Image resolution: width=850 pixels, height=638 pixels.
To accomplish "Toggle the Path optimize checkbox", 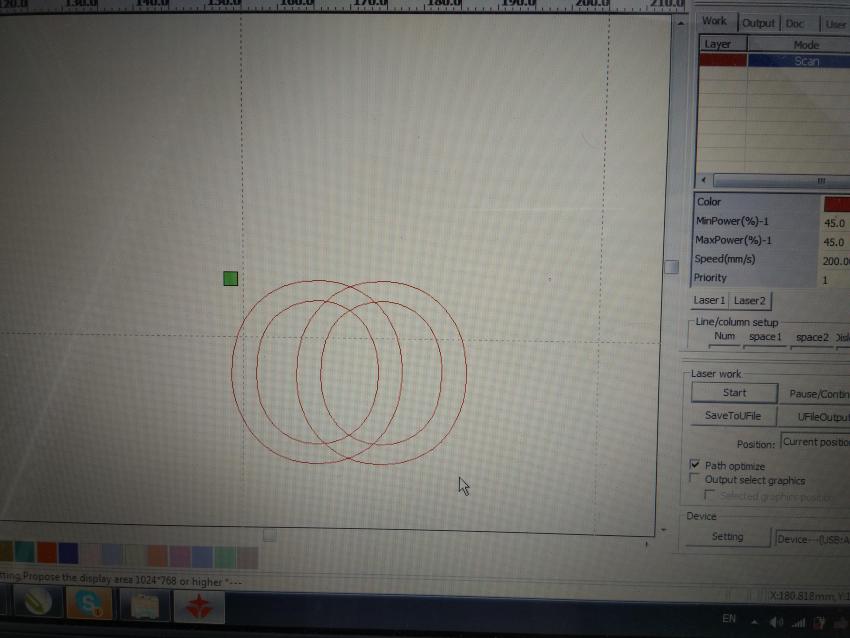I will click(x=695, y=466).
